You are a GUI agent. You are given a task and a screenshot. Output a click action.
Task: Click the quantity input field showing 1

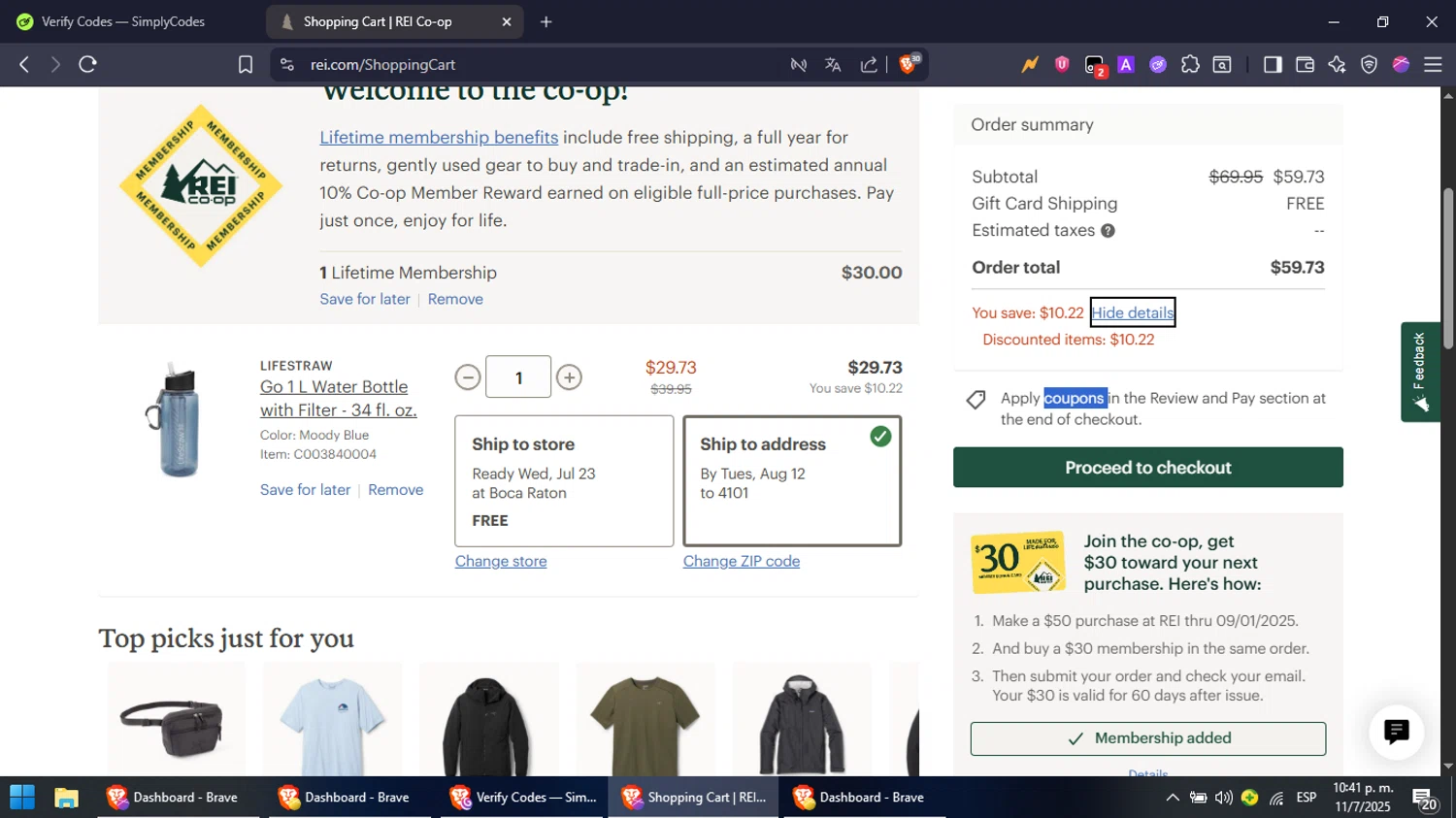tap(518, 376)
